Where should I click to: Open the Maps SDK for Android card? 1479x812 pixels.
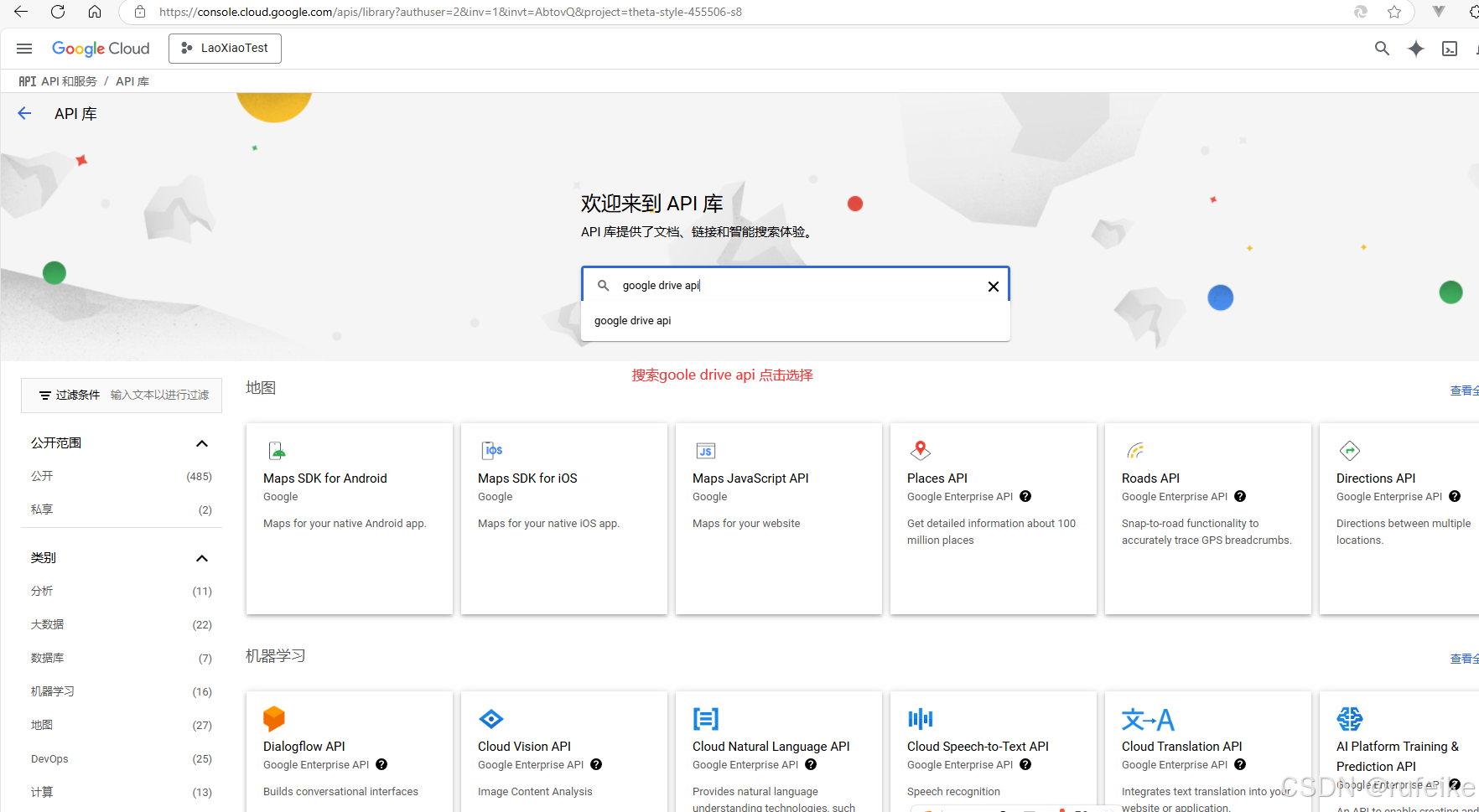(x=350, y=519)
